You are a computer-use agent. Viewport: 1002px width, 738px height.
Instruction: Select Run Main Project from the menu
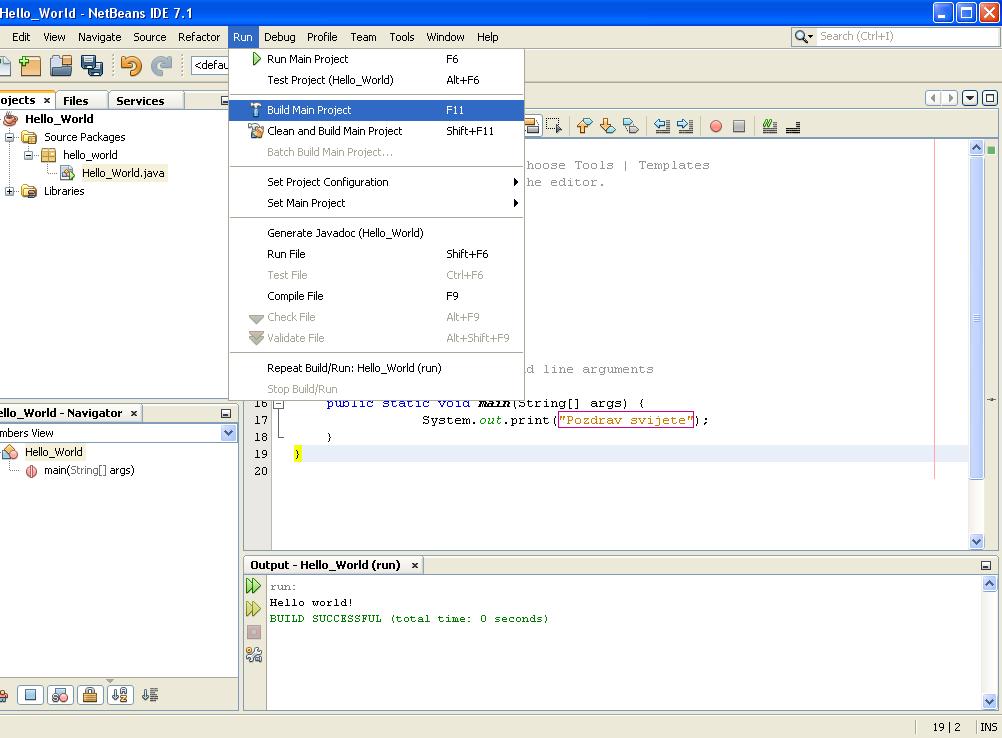click(307, 59)
